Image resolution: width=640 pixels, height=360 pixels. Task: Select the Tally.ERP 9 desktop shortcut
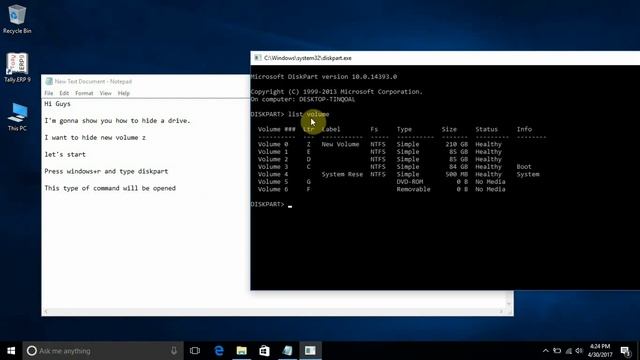17,68
